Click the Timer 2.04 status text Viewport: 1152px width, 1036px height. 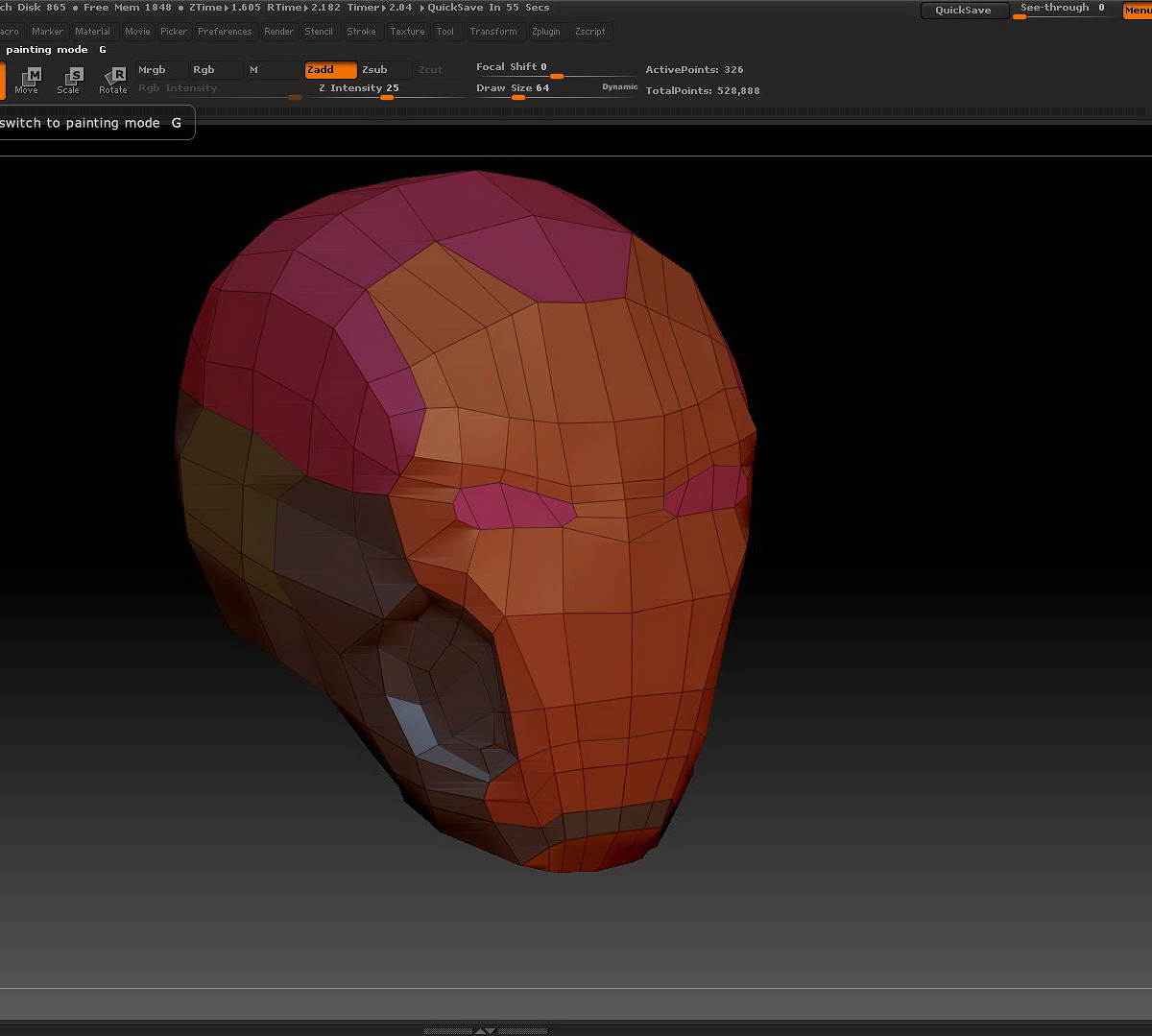(x=380, y=8)
